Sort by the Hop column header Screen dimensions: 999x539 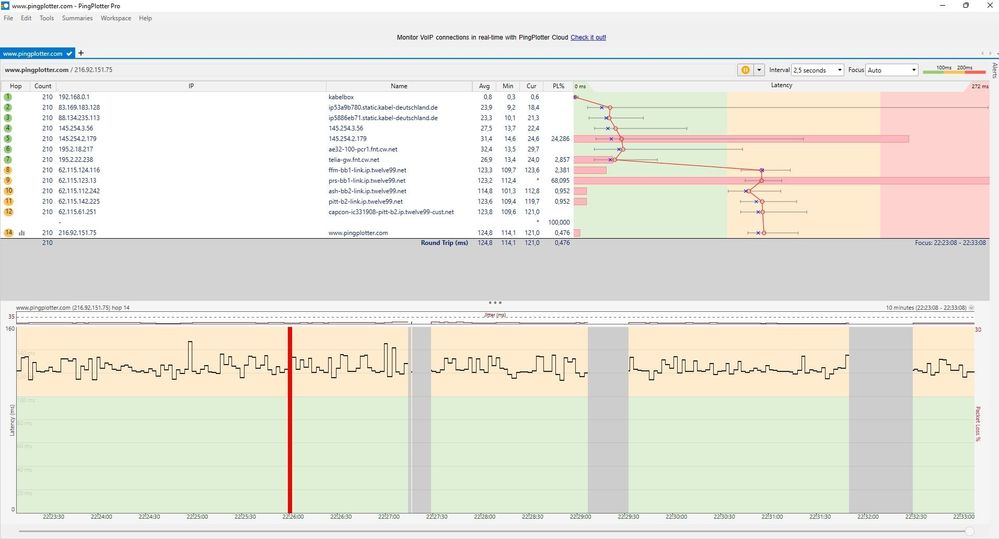[16, 86]
